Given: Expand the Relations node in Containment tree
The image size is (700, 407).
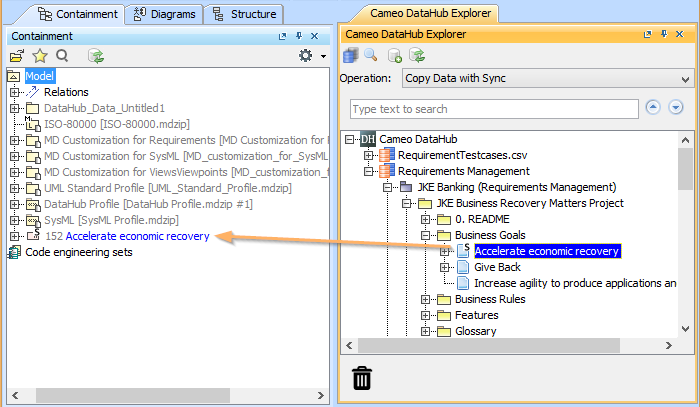Looking at the screenshot, I should tap(14, 92).
